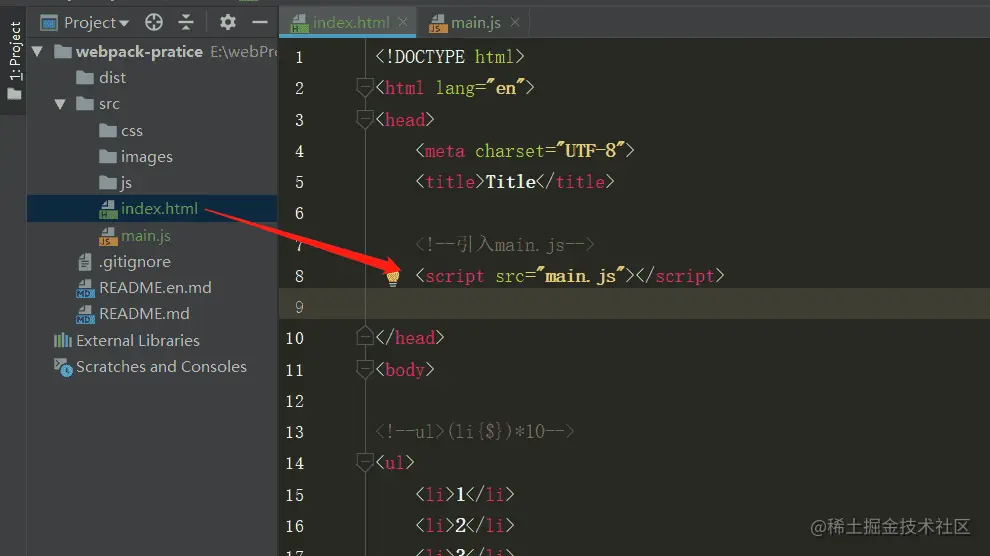Close the main.js tab
Image resolution: width=990 pixels, height=556 pixels.
click(x=515, y=22)
